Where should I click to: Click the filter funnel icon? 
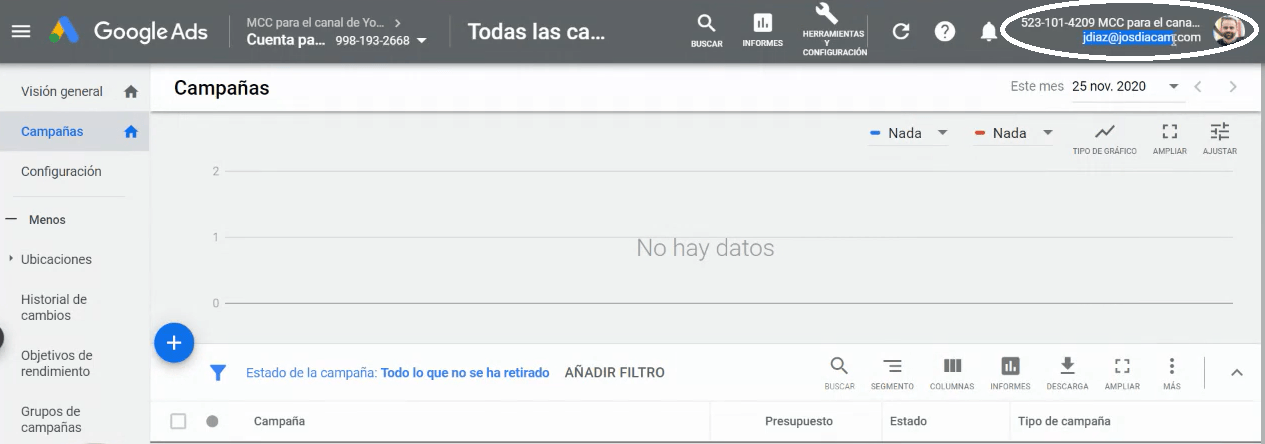218,373
